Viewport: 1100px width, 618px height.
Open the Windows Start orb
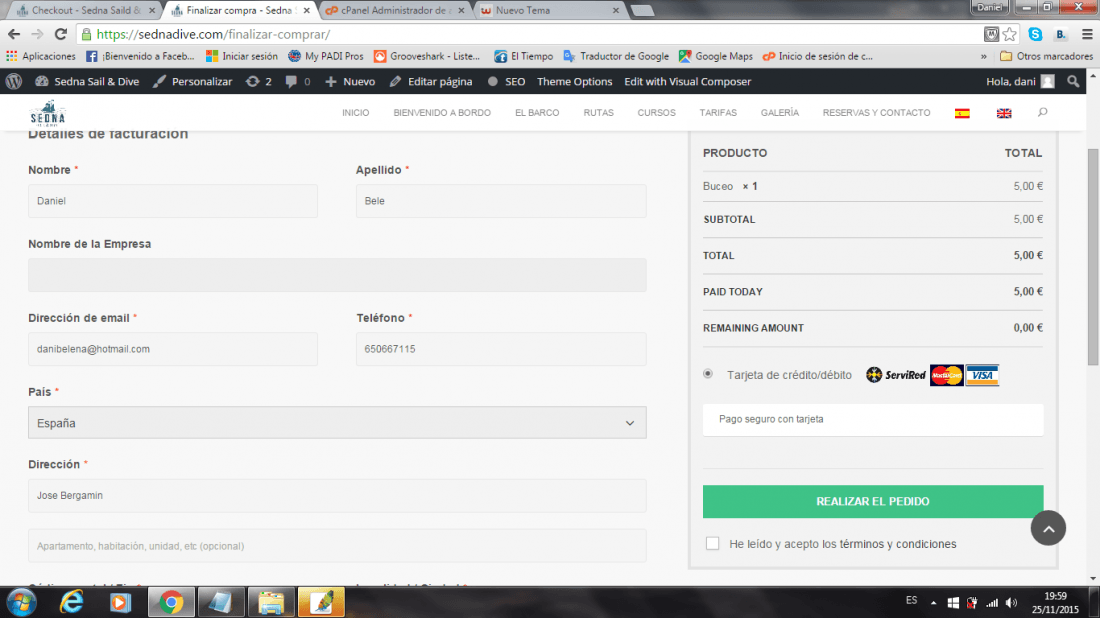point(21,603)
